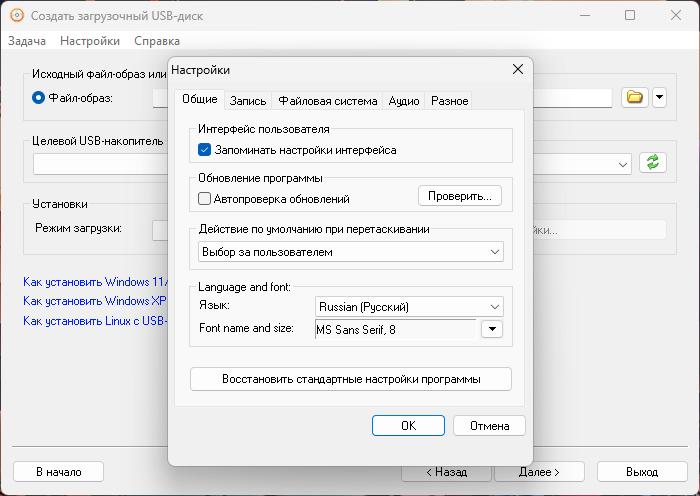Click the "Далее >" button
The height and width of the screenshot is (496, 700).
click(539, 471)
